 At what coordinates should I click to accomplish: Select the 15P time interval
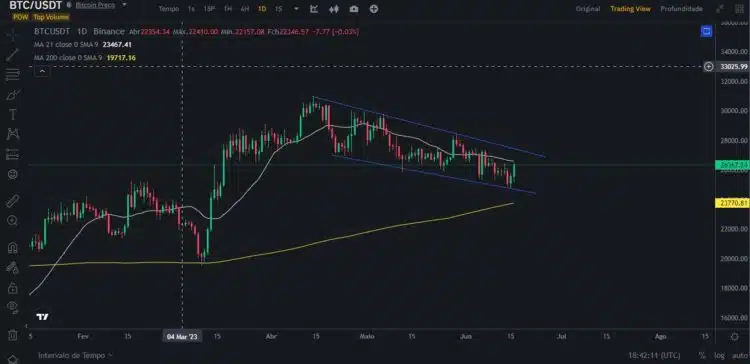pos(209,9)
